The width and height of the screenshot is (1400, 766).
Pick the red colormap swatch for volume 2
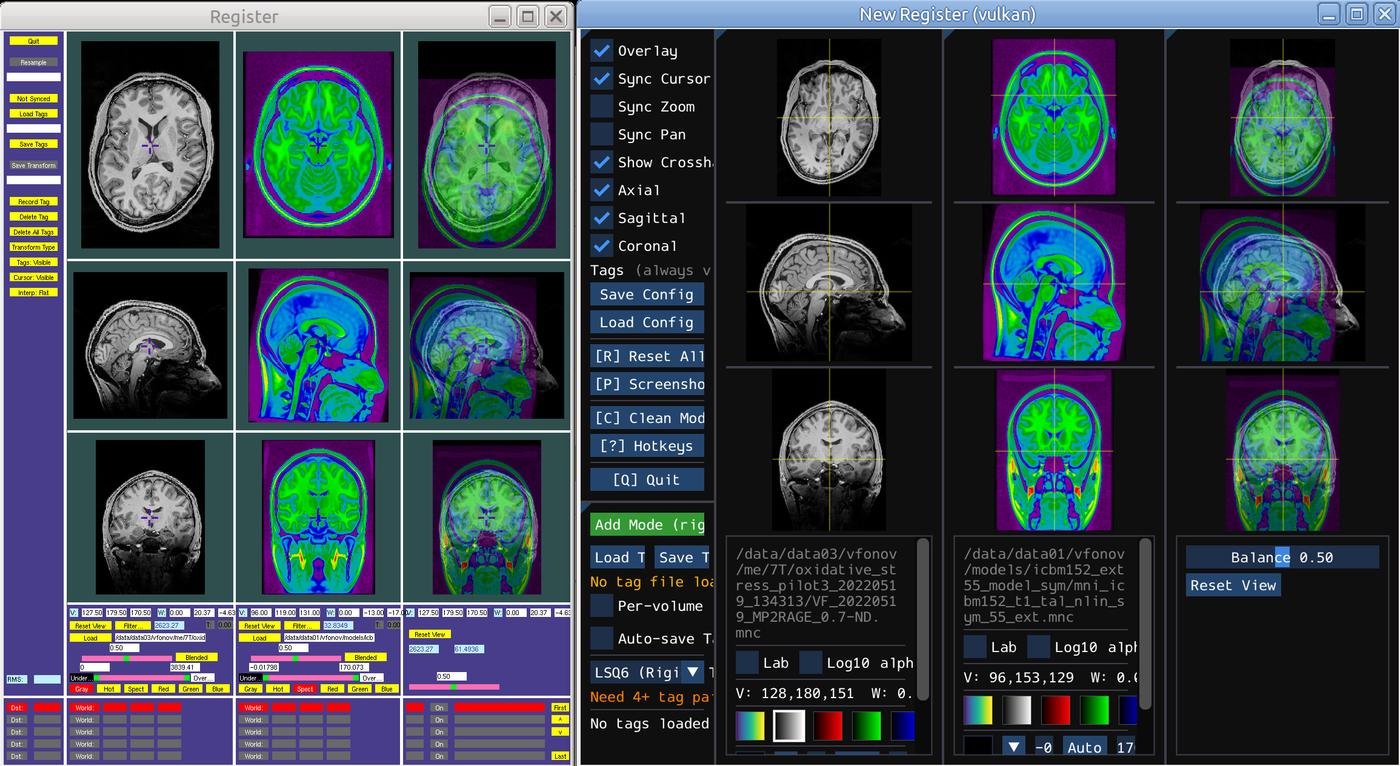[x=1057, y=710]
